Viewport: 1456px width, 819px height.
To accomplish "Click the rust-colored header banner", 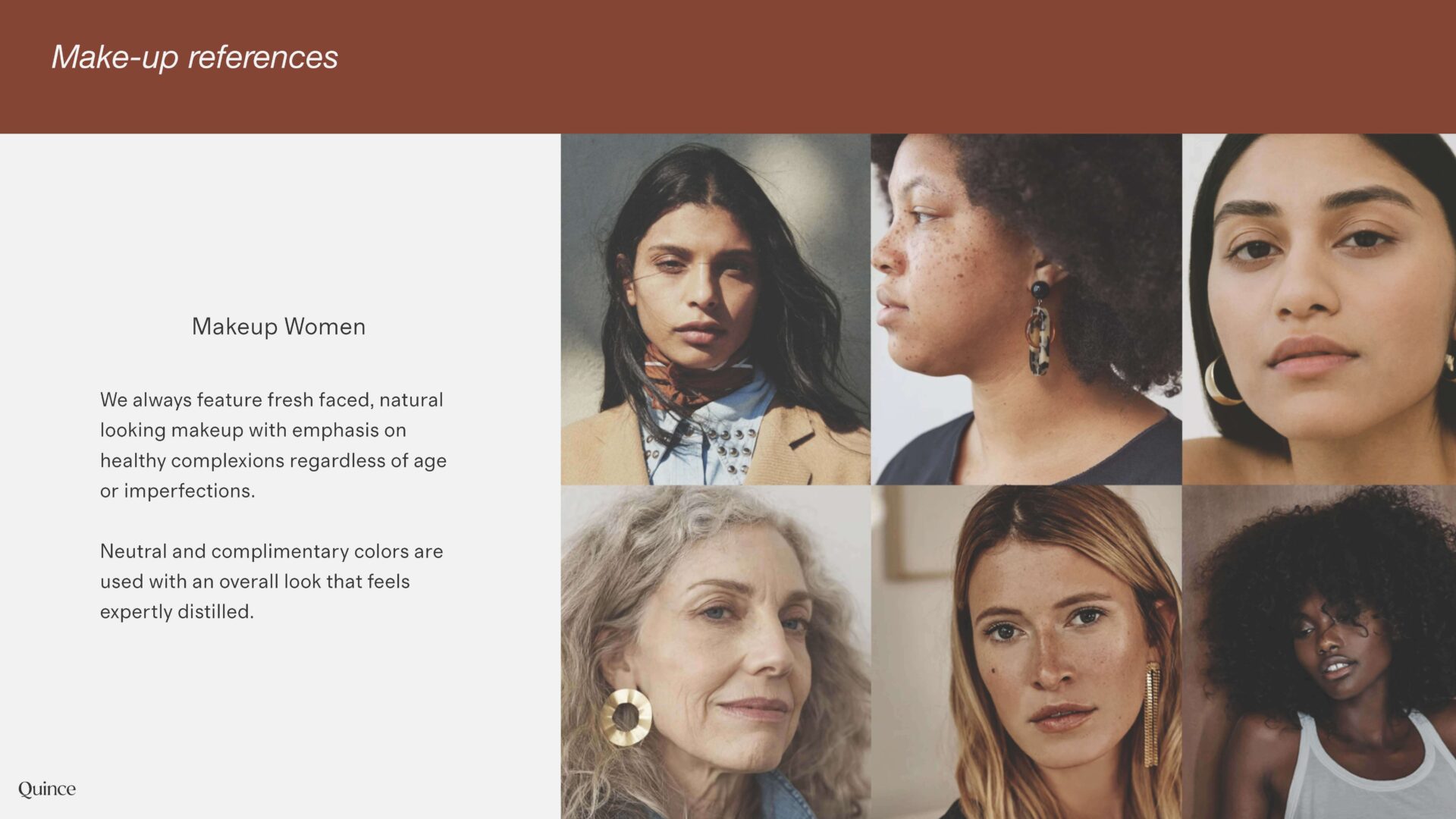I will pos(834,67).
